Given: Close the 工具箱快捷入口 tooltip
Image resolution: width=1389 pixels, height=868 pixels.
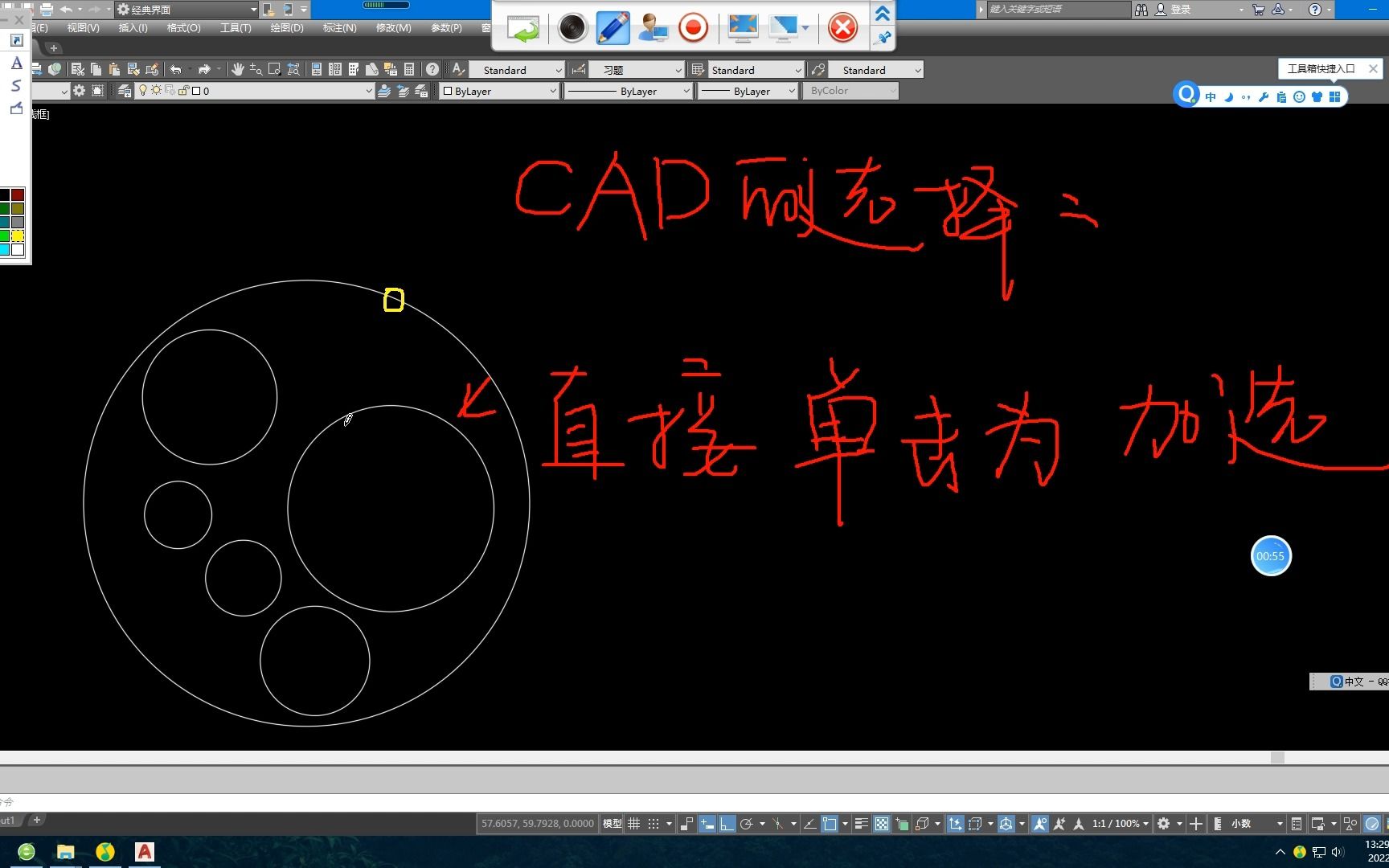Looking at the screenshot, I should tap(1373, 69).
